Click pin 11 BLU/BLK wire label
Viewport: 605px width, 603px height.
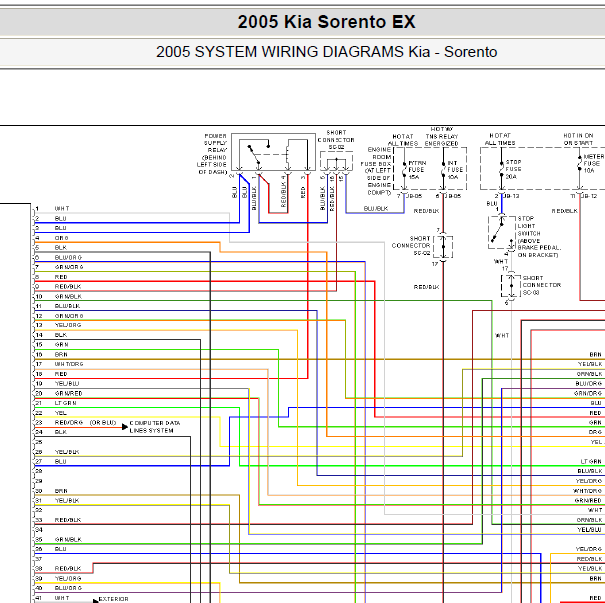68,306
